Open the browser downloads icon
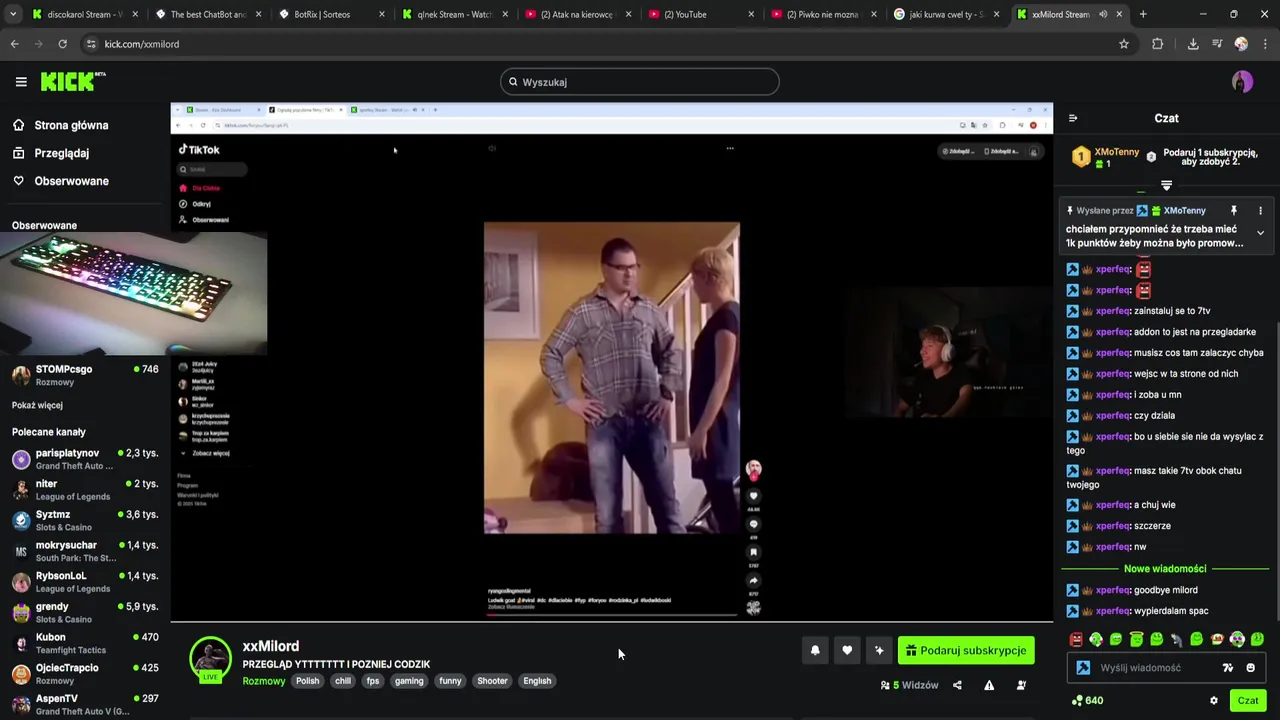Viewport: 1280px width, 720px height. [1193, 44]
